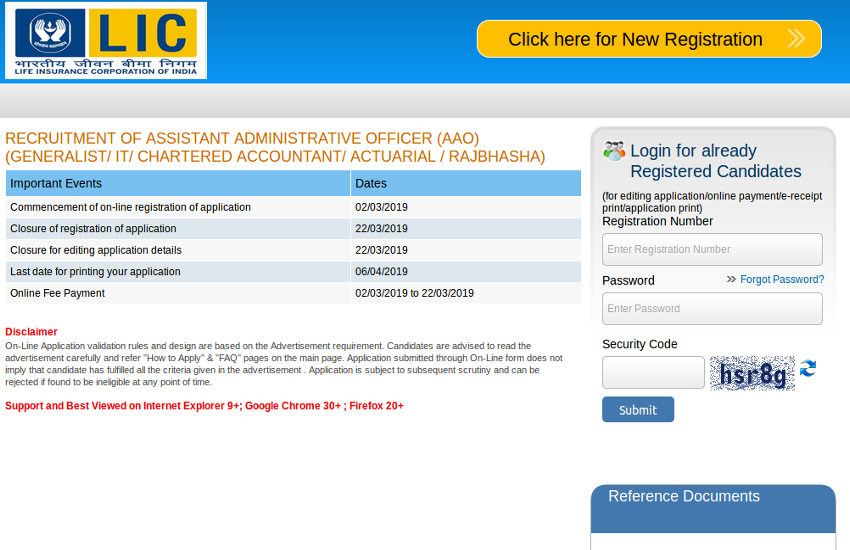Viewport: 850px width, 550px height.
Task: Click the Important Events column header
Action: tap(178, 183)
